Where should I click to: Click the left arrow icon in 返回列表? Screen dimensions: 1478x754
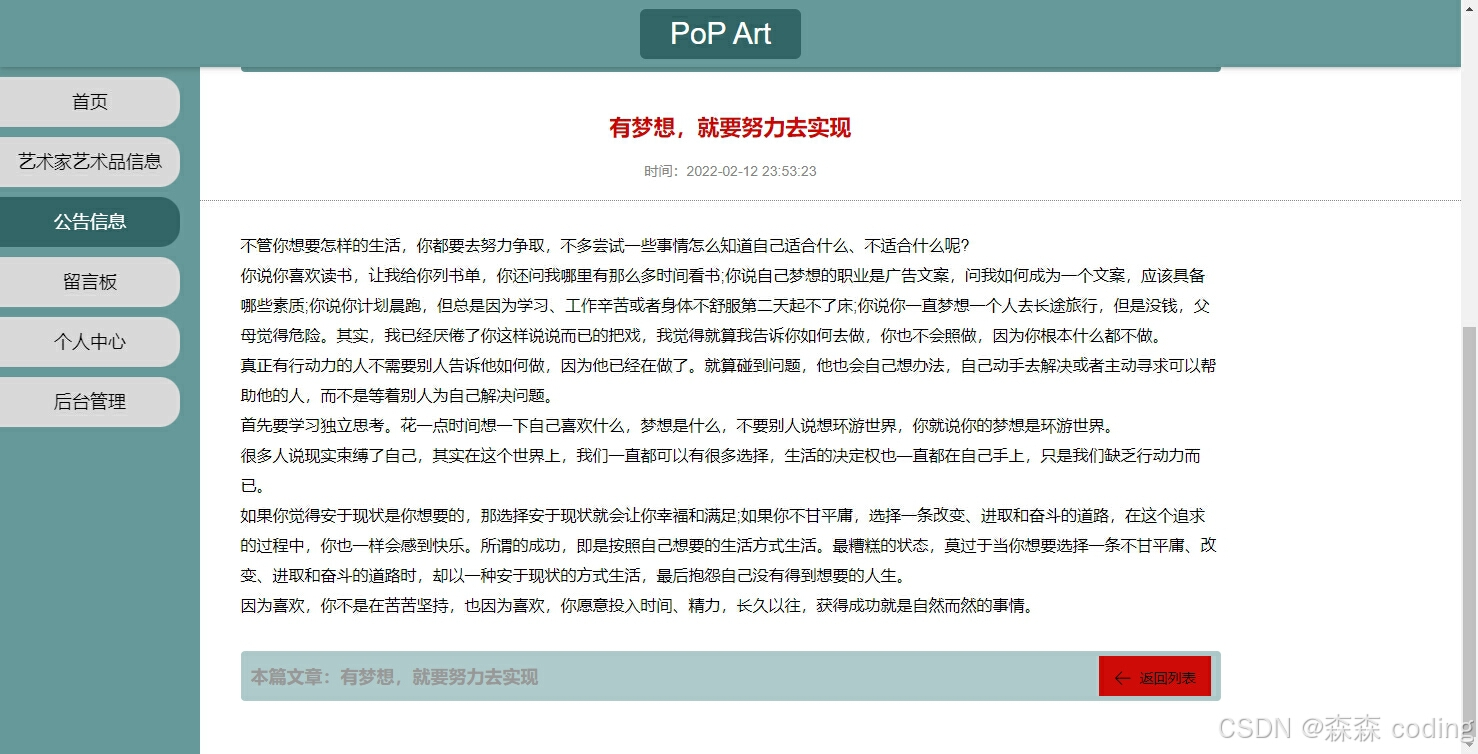click(x=1122, y=678)
